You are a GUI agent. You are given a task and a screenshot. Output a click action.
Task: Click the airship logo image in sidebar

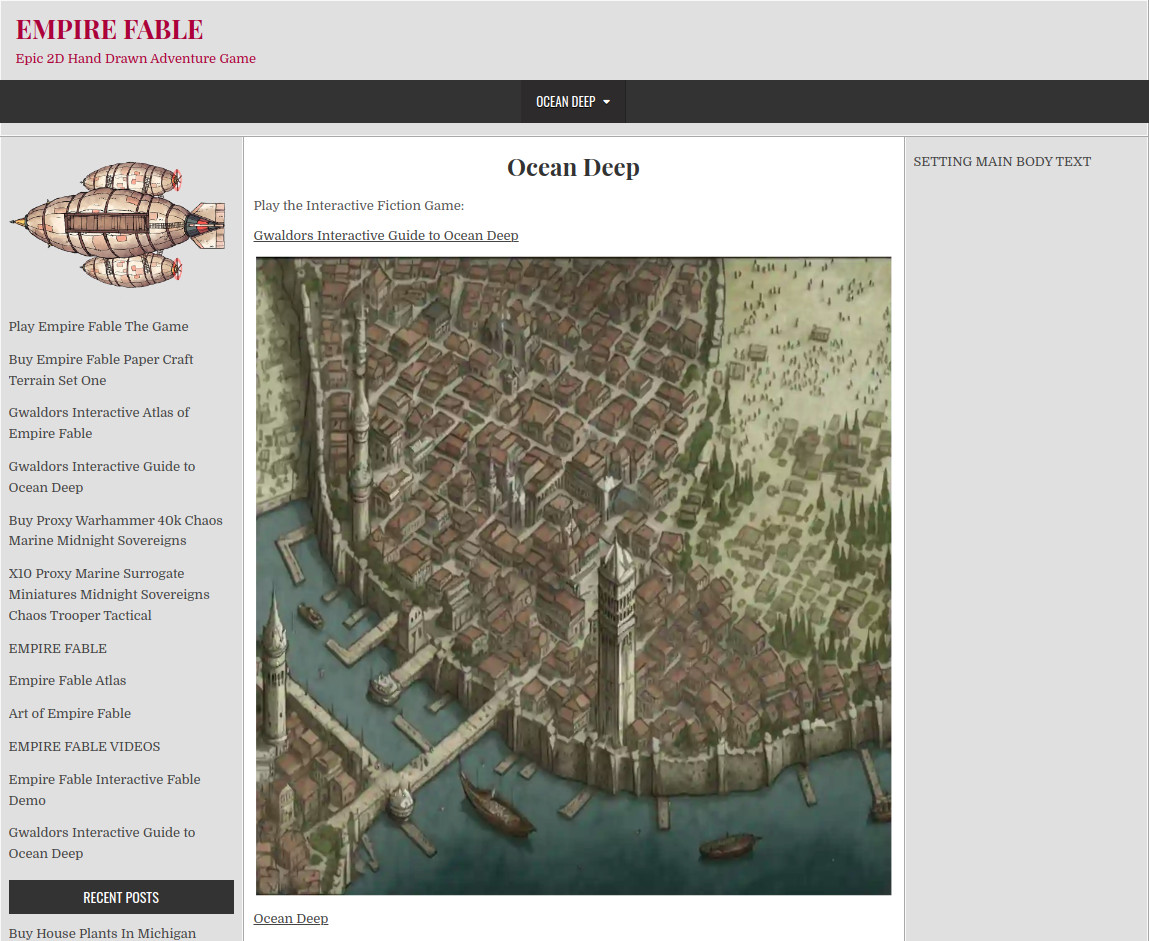point(118,225)
